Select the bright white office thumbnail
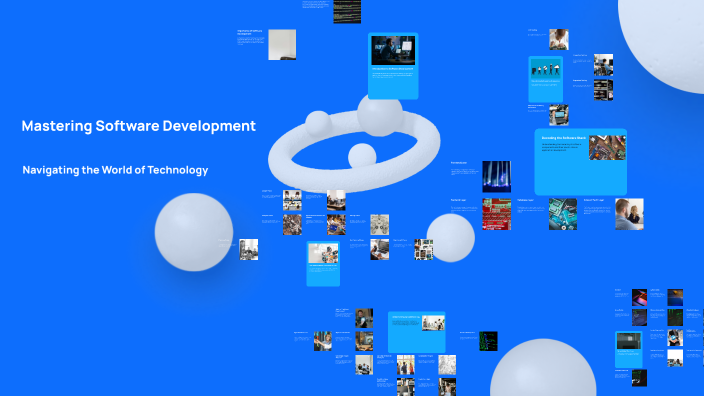704x396 pixels. pos(675,358)
